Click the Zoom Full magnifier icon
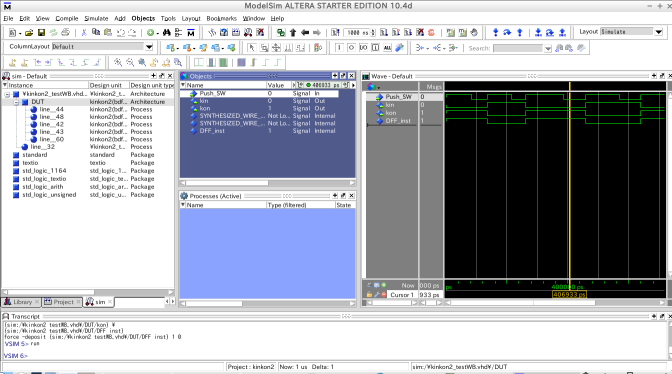 [x=141, y=63]
